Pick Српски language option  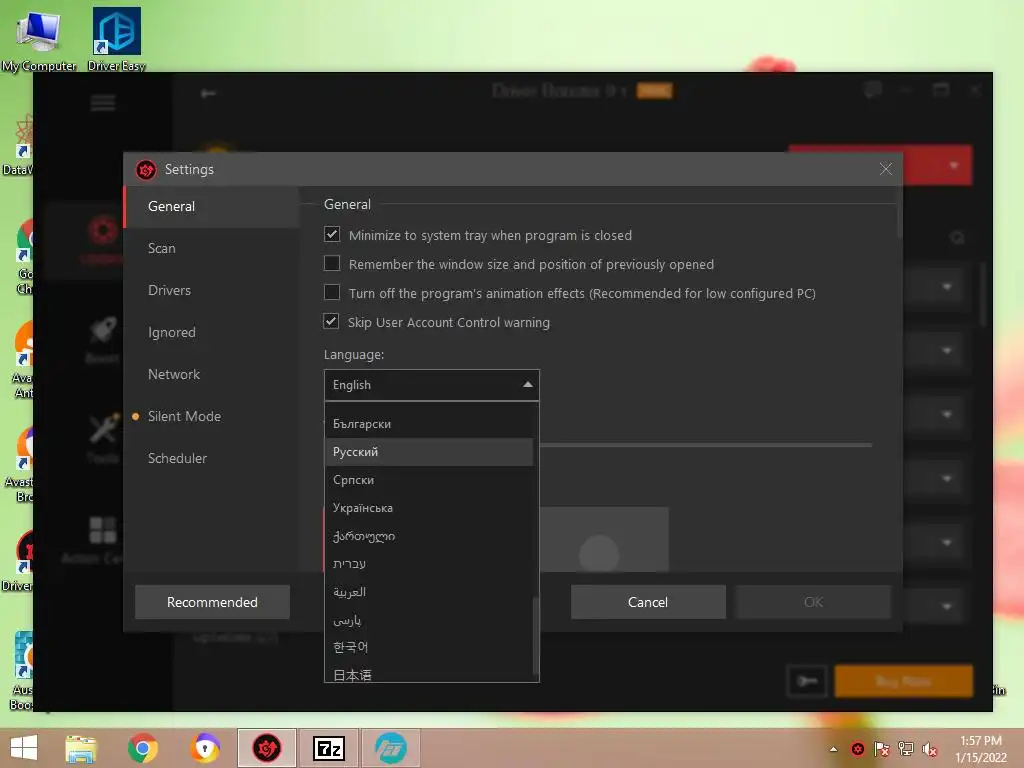click(428, 480)
